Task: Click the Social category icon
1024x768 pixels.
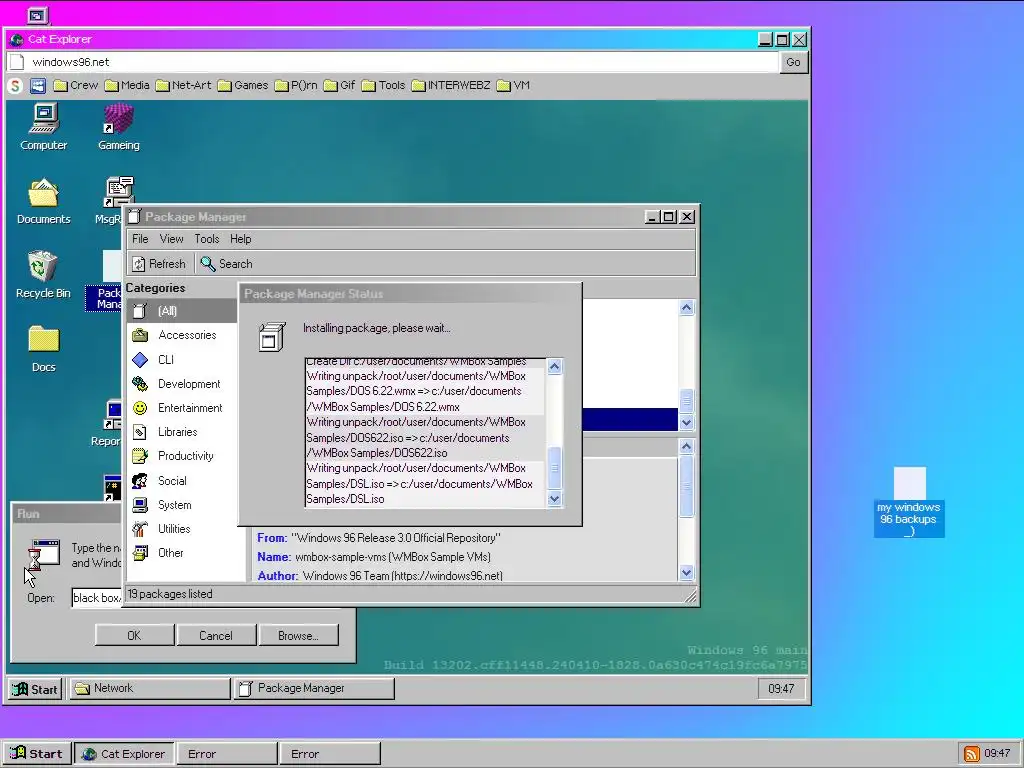Action: click(140, 481)
